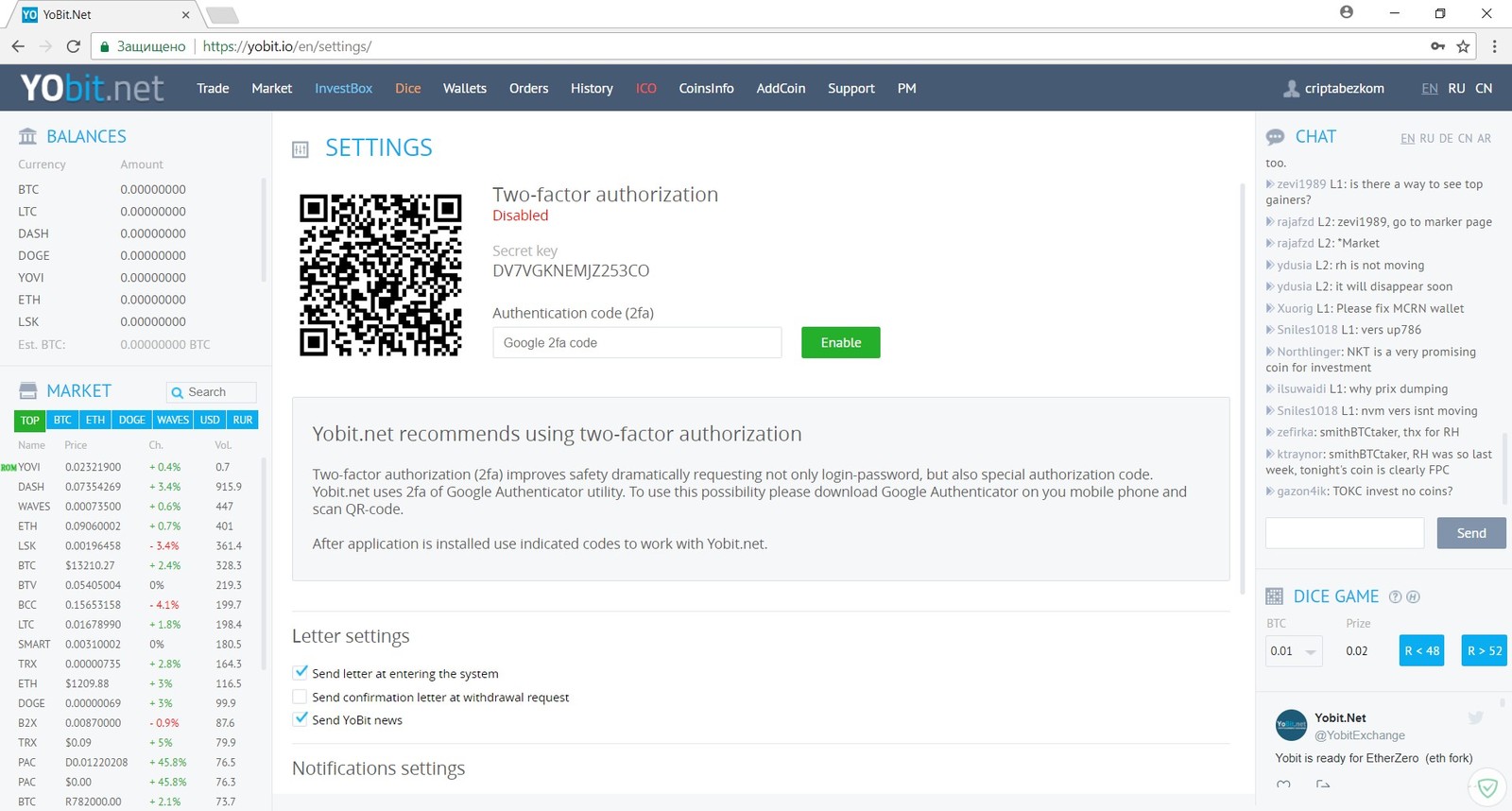1512x811 pixels.
Task: Switch chat language to DE
Action: [1446, 138]
